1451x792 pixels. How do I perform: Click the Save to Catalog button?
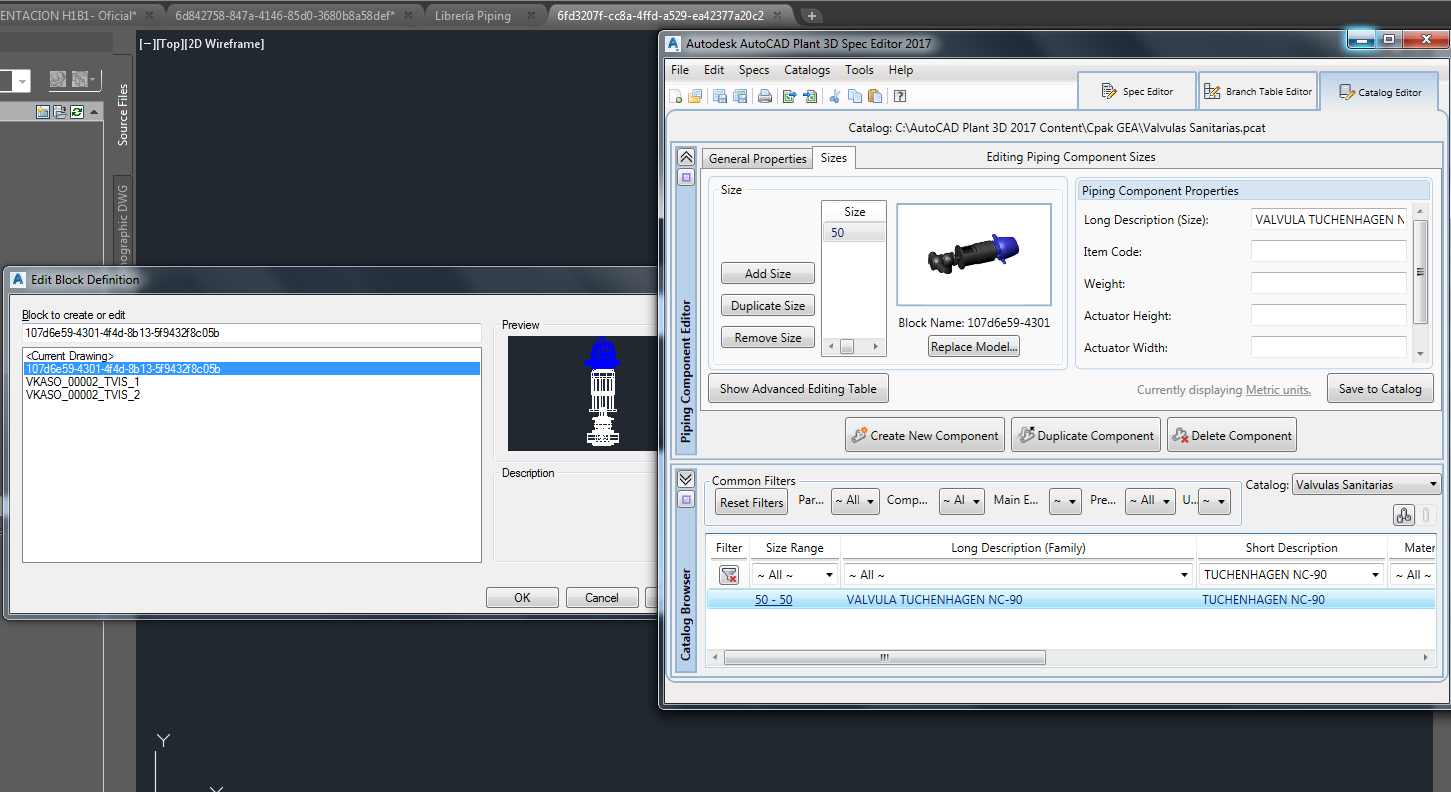coord(1380,389)
